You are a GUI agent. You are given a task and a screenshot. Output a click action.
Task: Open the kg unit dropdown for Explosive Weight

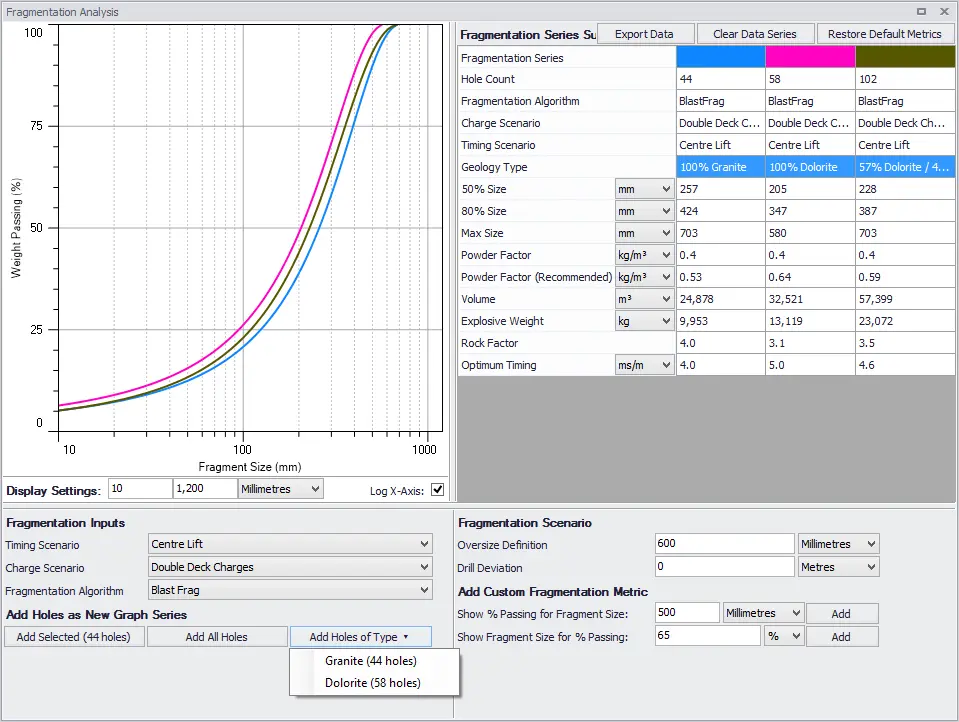click(x=644, y=321)
